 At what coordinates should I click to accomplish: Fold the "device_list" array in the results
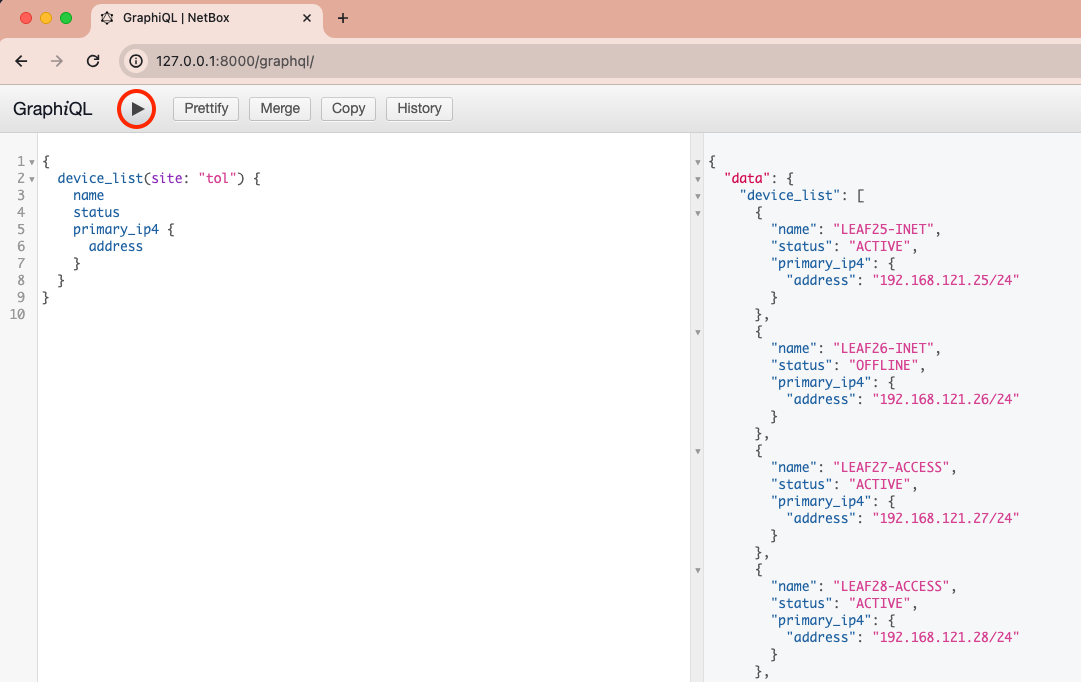pos(698,196)
